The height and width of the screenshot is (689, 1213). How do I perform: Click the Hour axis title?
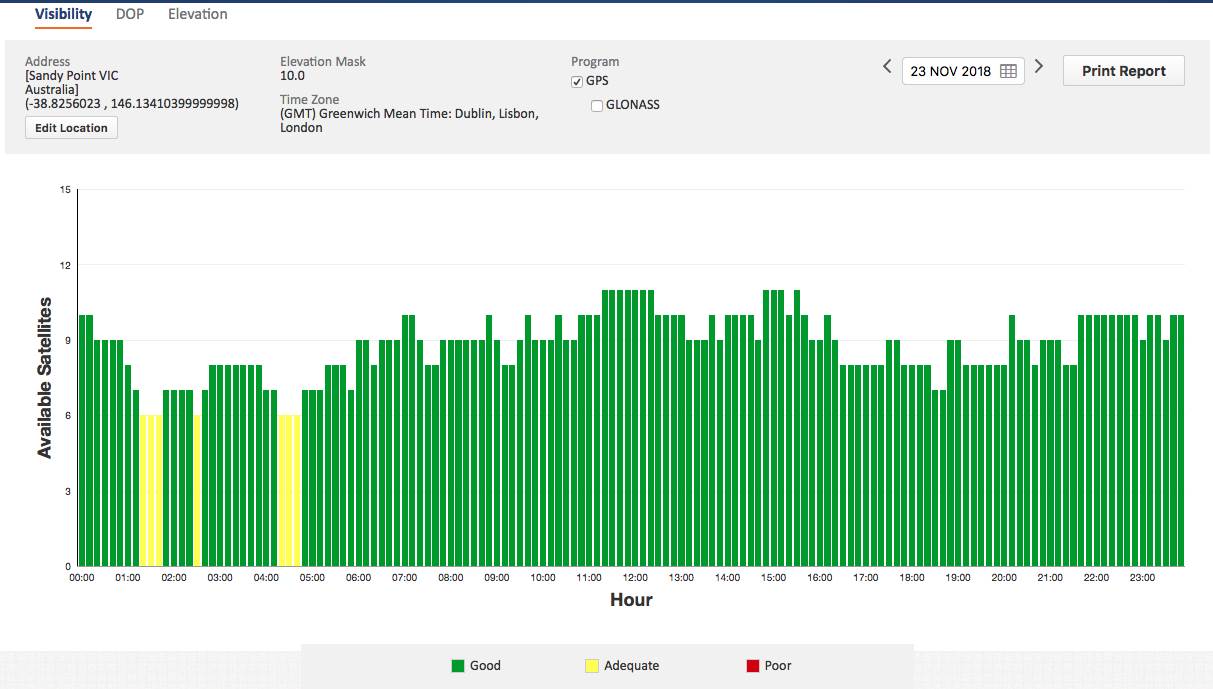(x=631, y=600)
